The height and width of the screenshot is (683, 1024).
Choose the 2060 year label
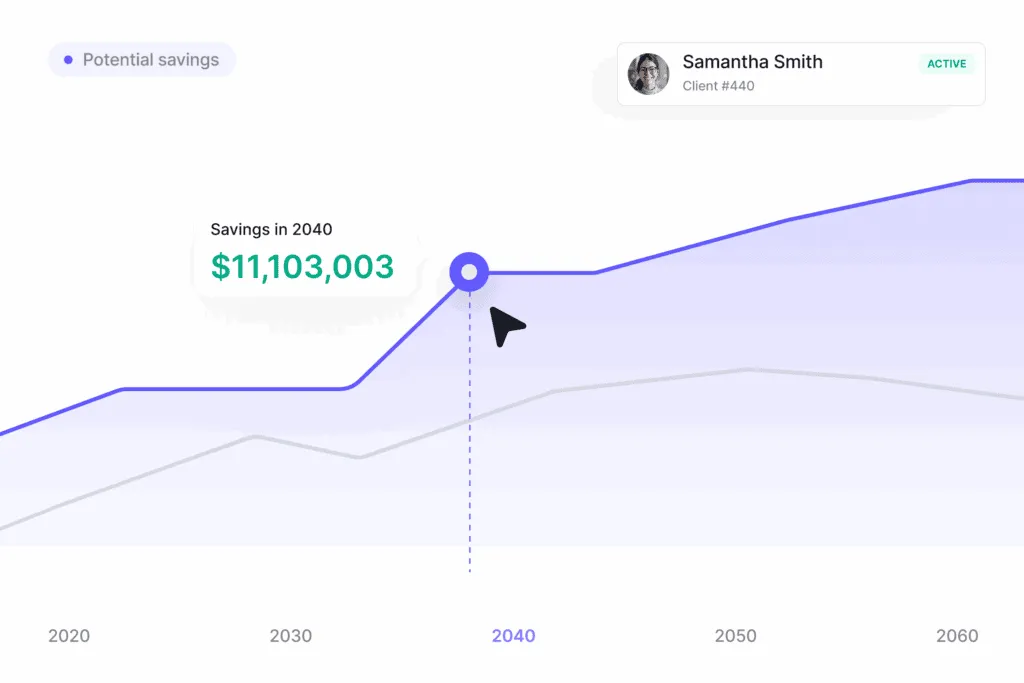click(x=957, y=636)
